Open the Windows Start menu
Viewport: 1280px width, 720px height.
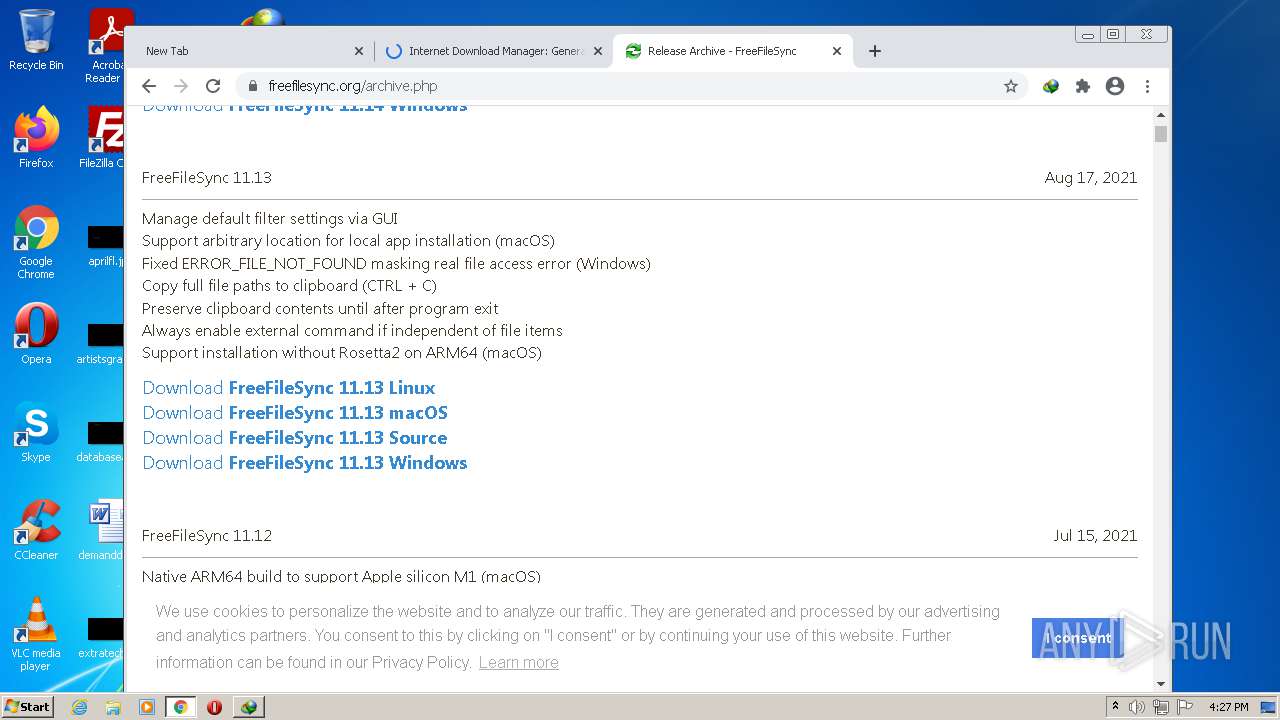pos(28,707)
